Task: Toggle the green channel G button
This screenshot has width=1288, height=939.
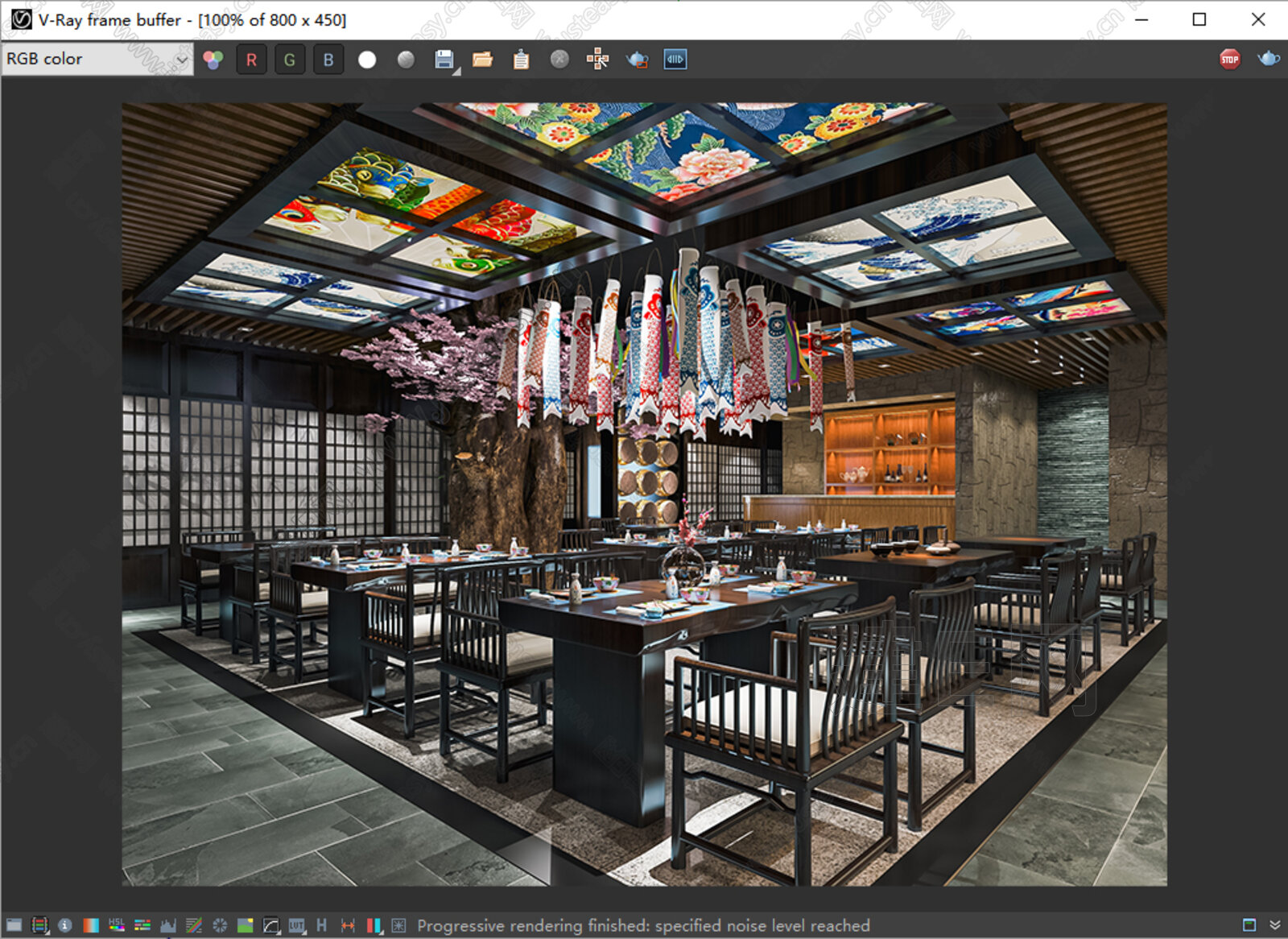Action: [290, 60]
